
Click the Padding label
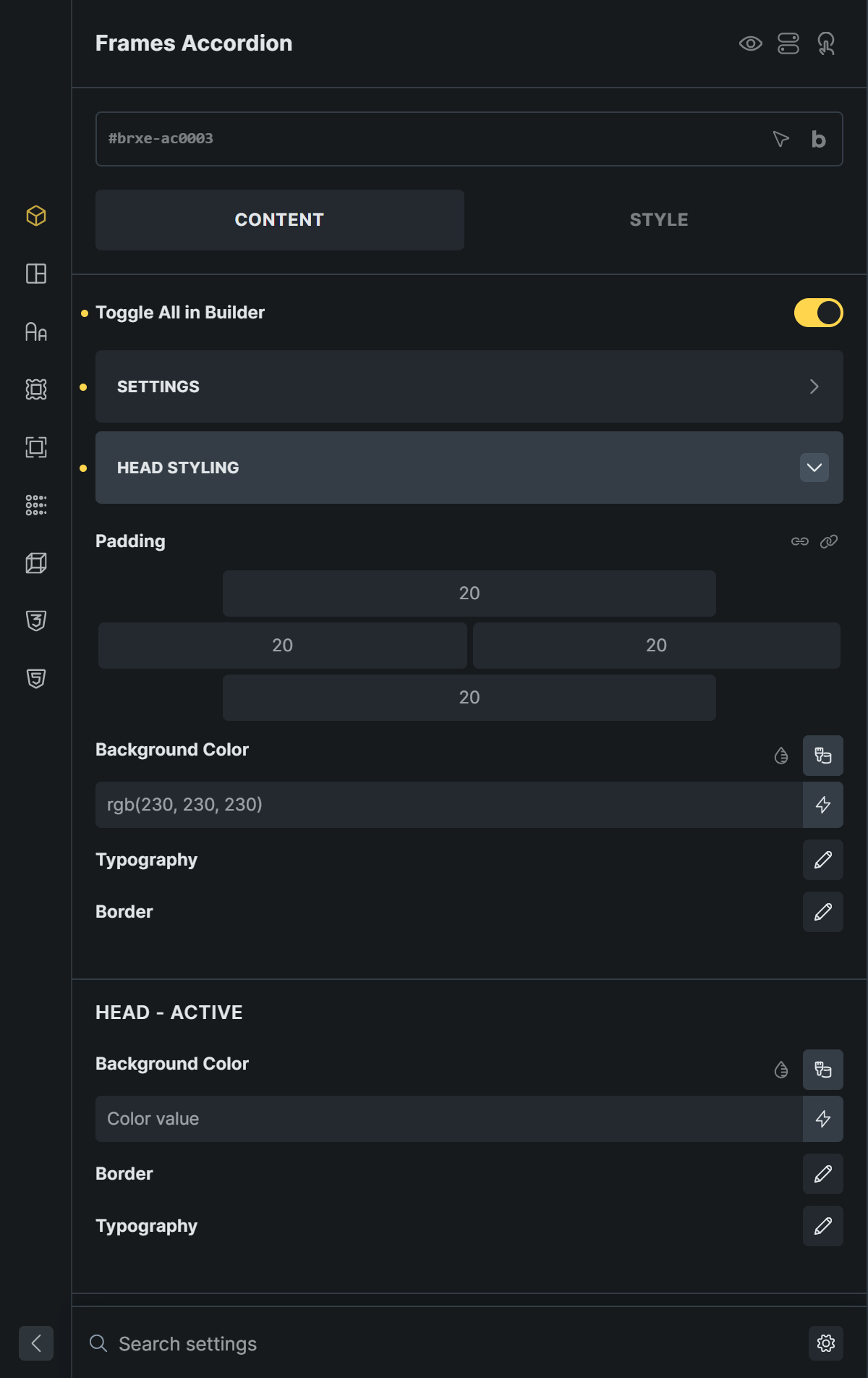(130, 541)
